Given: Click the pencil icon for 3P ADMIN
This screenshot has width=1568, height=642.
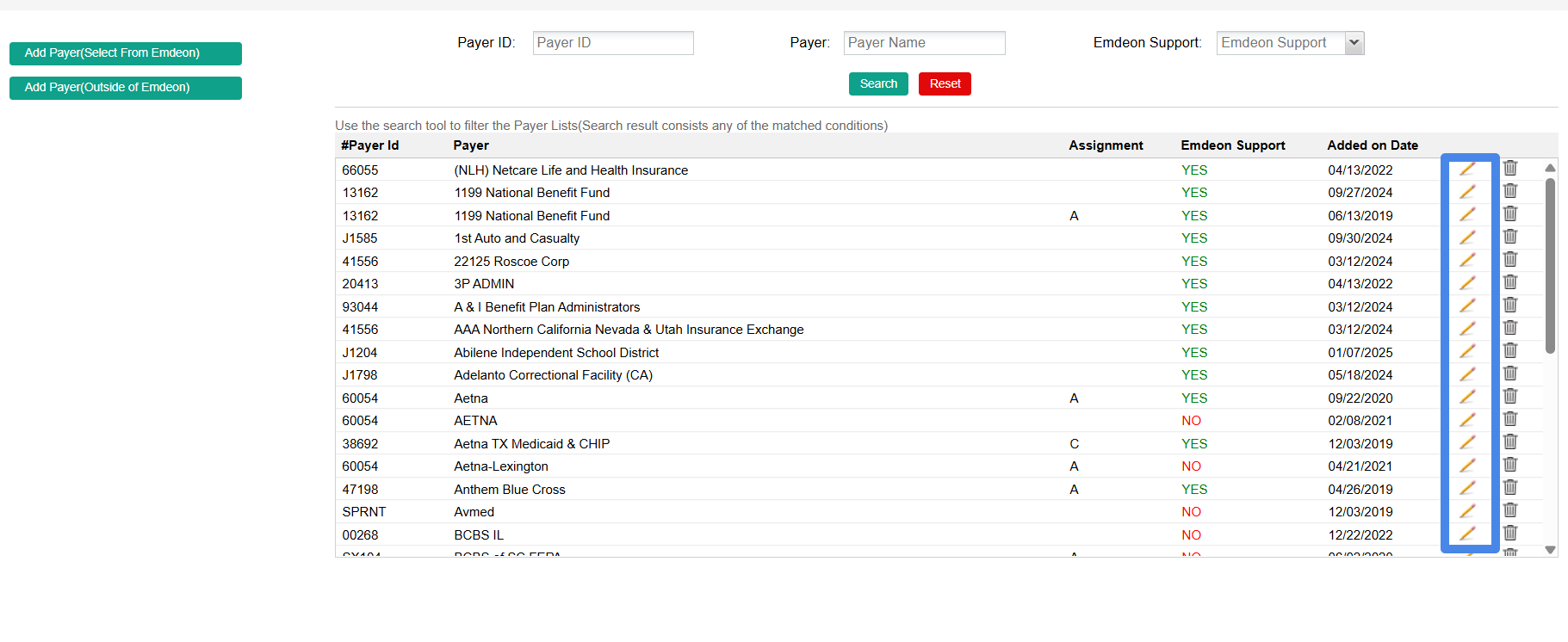Looking at the screenshot, I should (1467, 282).
